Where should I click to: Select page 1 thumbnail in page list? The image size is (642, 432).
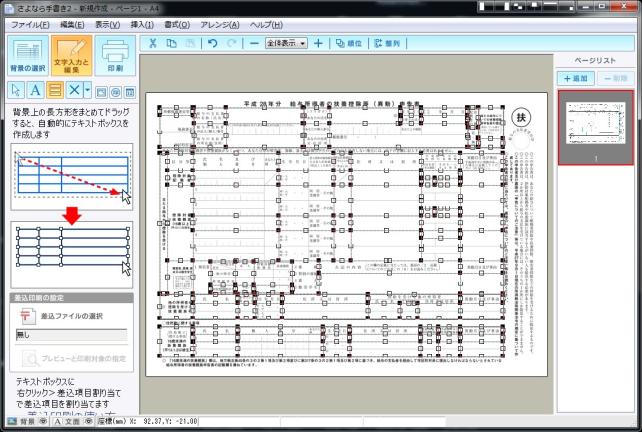click(596, 127)
